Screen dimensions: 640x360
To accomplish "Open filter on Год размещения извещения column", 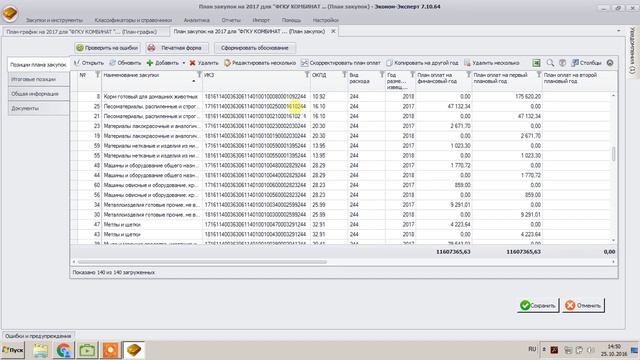I will [412, 75].
